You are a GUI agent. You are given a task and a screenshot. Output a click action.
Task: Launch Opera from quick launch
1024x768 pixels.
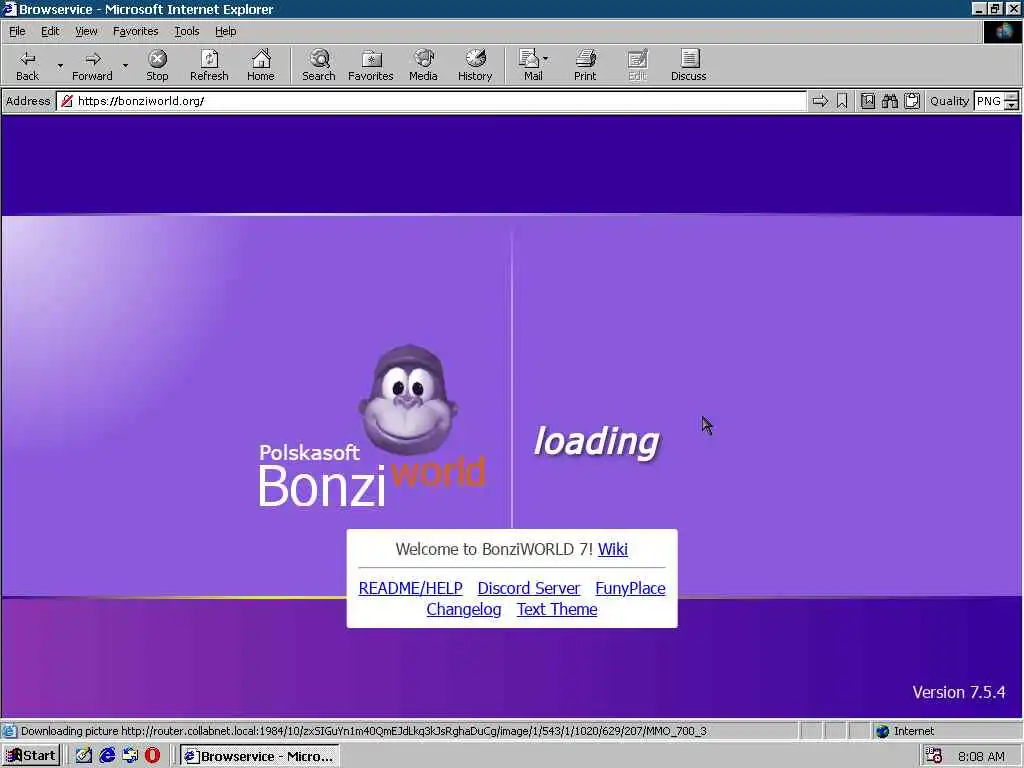(x=152, y=756)
